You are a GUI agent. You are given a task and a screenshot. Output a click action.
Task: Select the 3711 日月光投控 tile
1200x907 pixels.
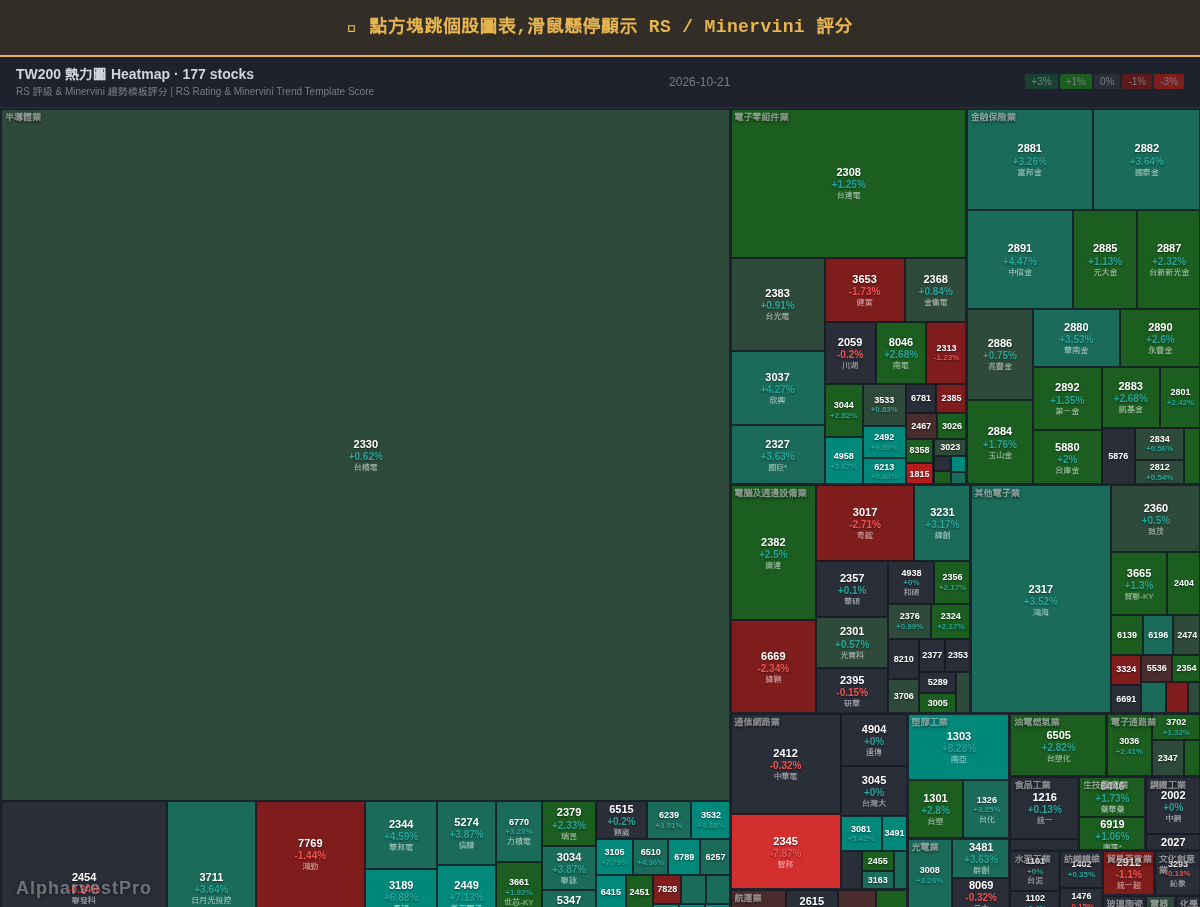(211, 854)
